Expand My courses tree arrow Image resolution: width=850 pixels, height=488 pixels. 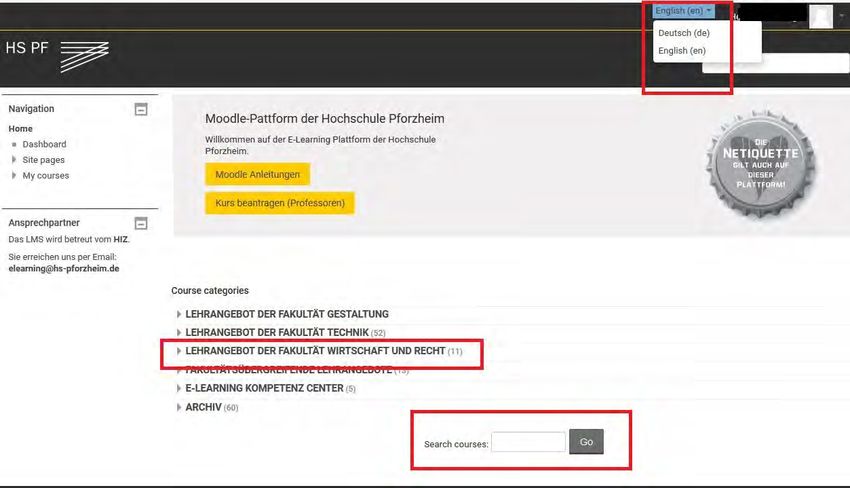tap(14, 176)
